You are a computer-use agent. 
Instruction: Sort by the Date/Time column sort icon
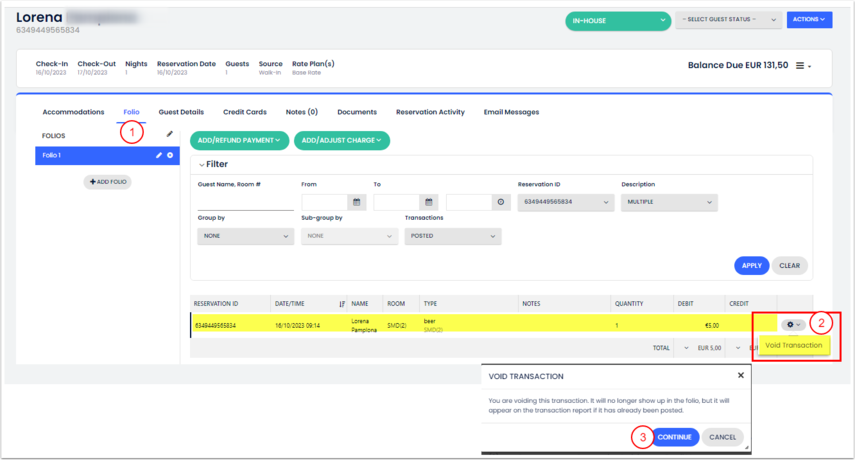(342, 303)
